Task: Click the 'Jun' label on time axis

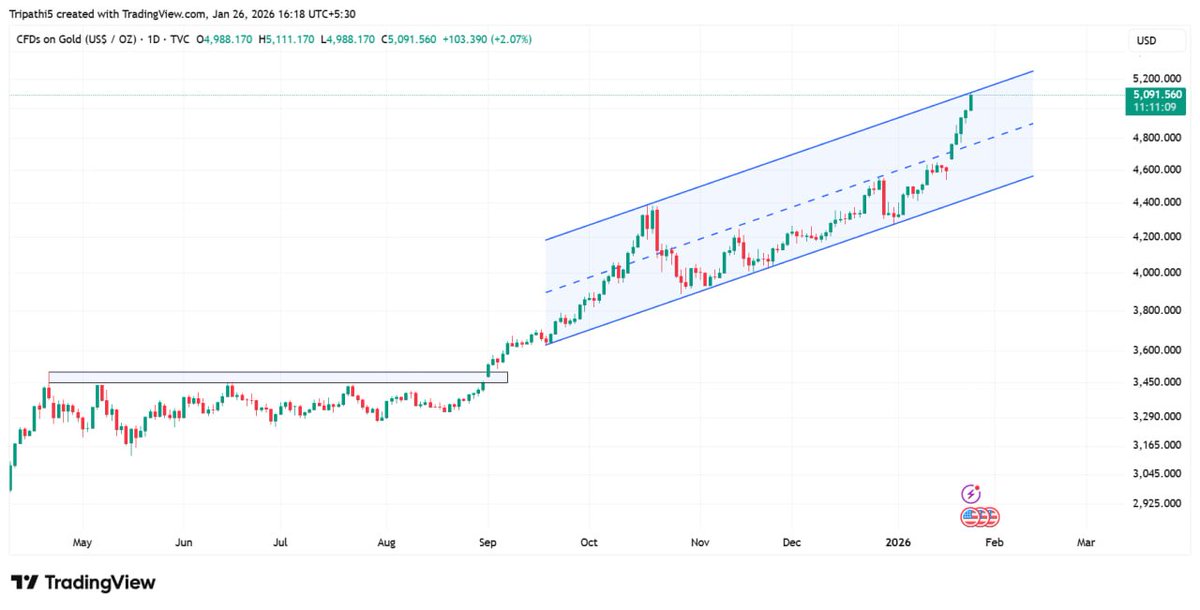Action: pos(183,543)
